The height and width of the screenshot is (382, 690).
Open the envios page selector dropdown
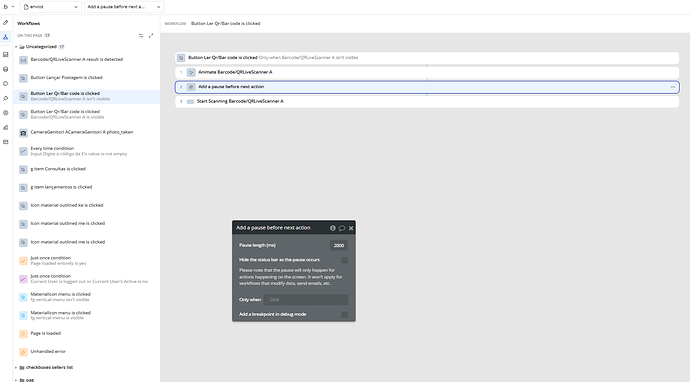point(51,7)
